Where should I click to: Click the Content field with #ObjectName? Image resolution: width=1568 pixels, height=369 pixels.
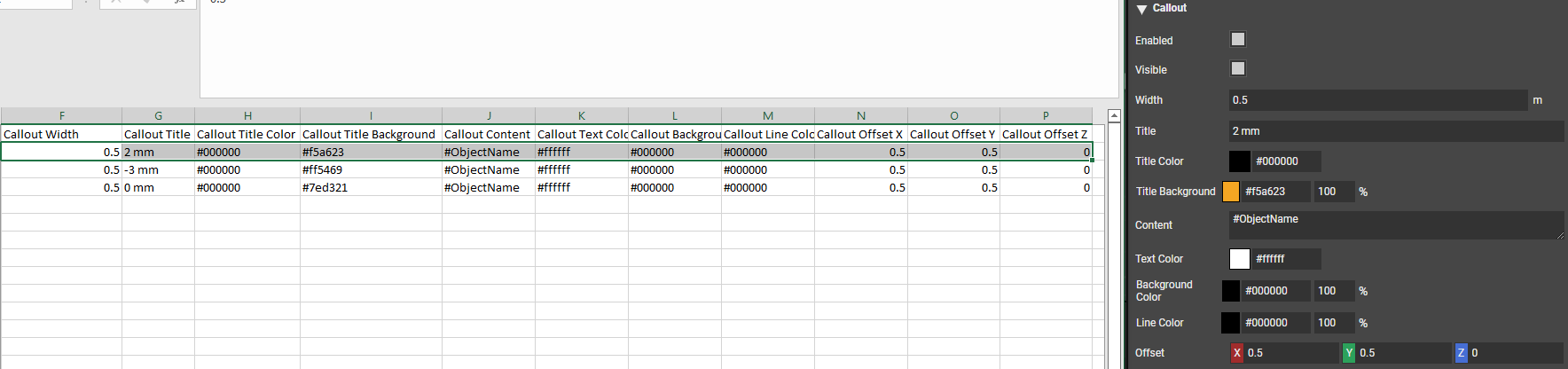(1397, 225)
